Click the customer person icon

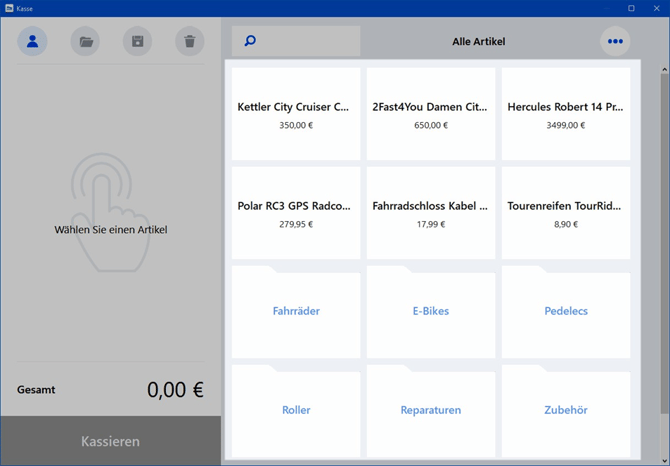[33, 41]
